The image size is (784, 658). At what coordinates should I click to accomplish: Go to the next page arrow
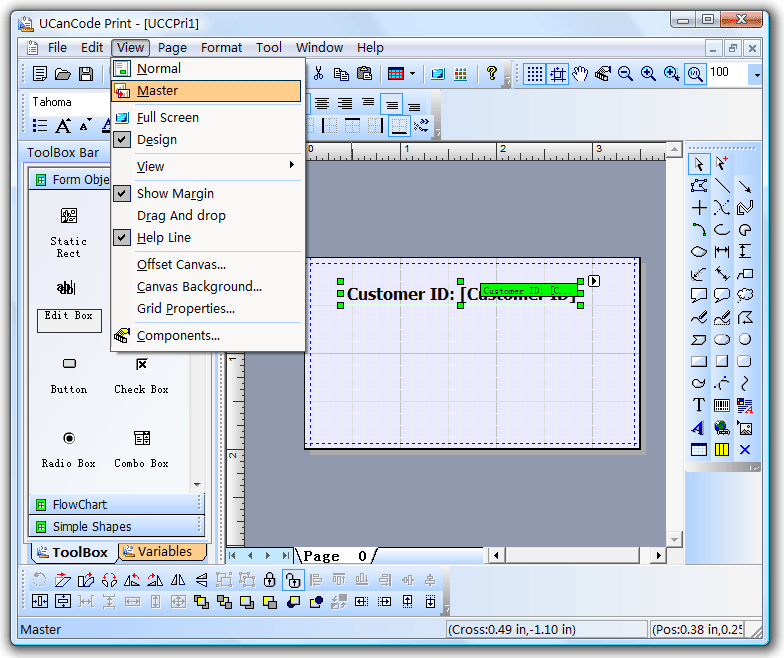[268, 556]
